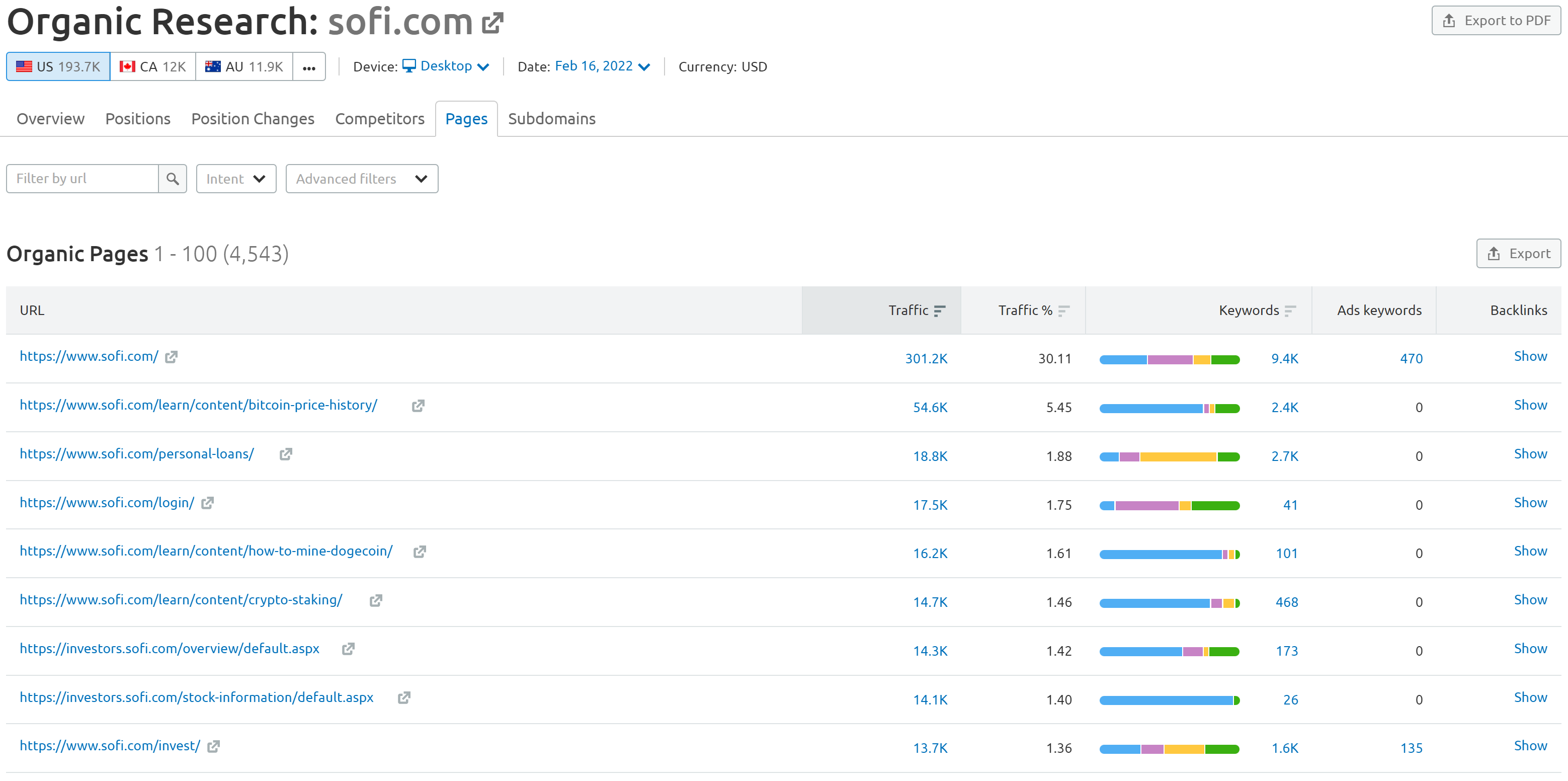Switch to the Competitors tab
1568x781 pixels.
[x=380, y=119]
